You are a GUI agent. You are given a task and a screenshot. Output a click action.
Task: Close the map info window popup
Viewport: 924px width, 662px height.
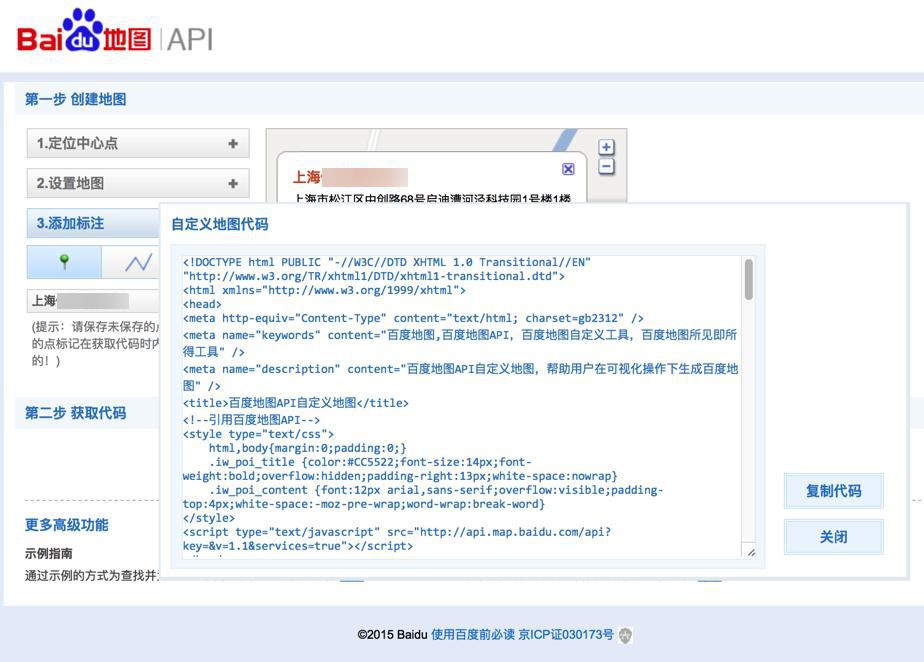click(568, 169)
